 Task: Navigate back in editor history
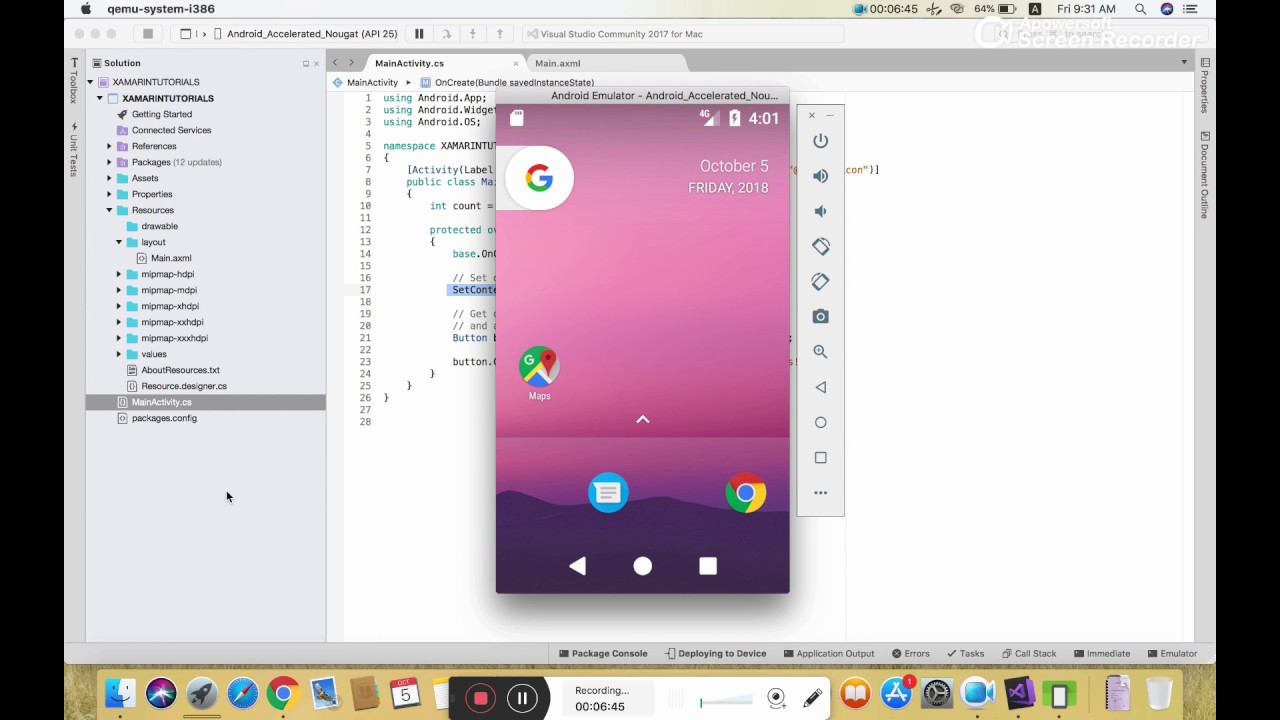(x=335, y=63)
